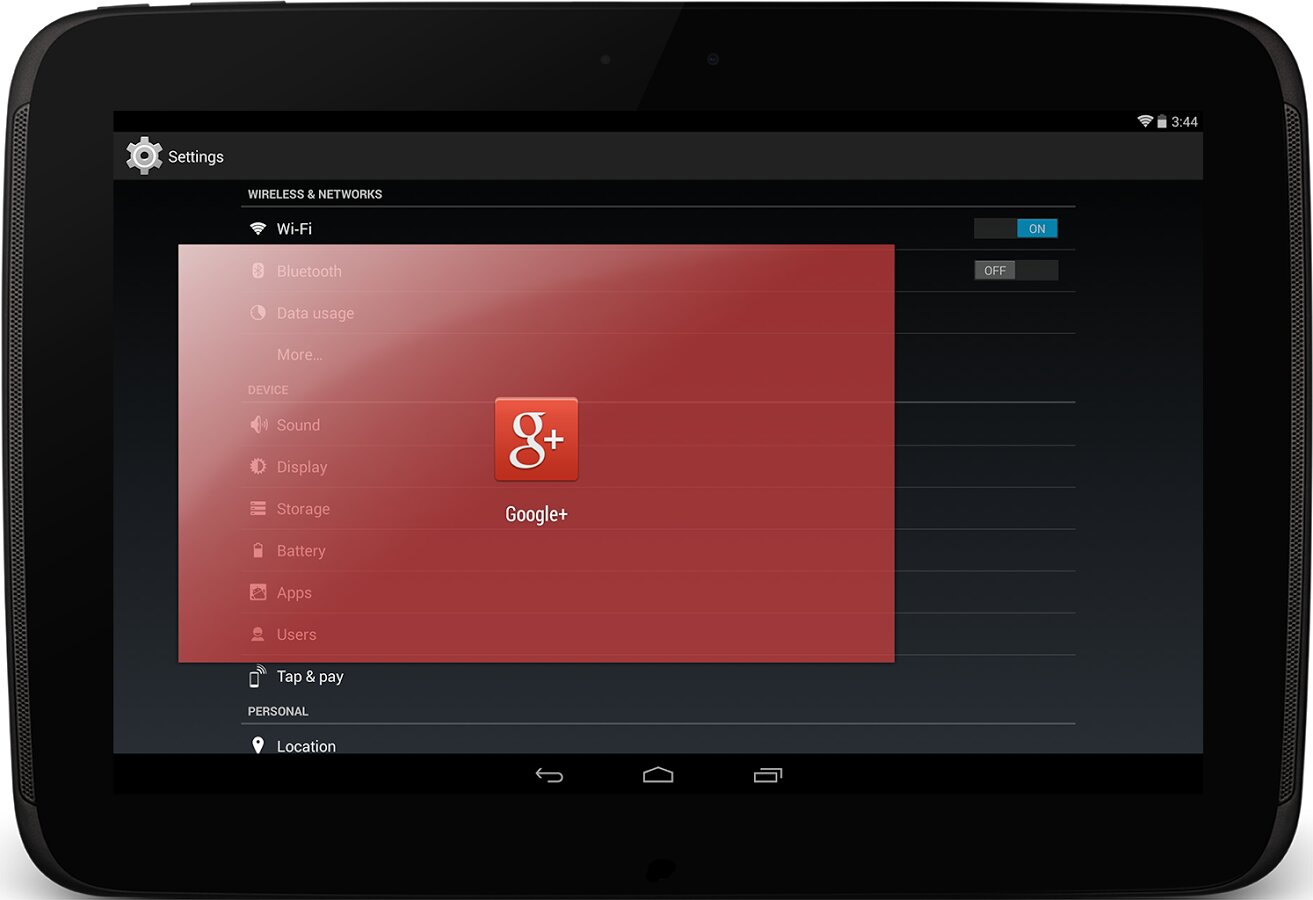Viewport: 1313px width, 900px height.
Task: Tap the Display brightness icon
Action: [258, 467]
